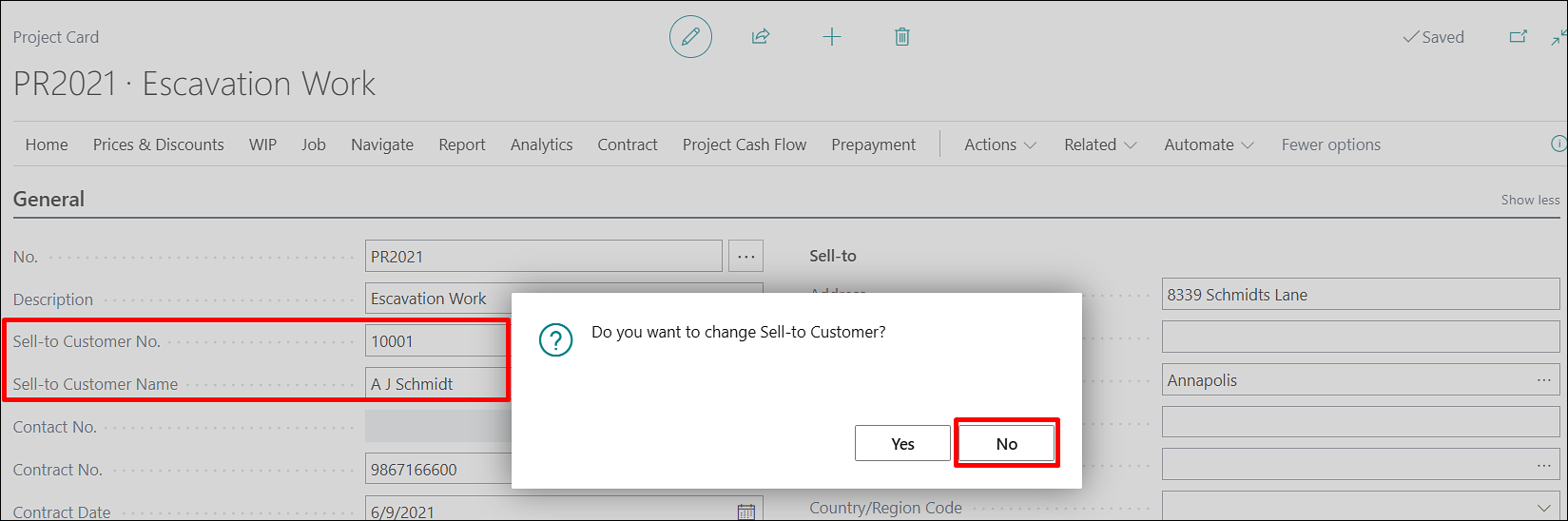Expand the Actions menu
Screen dimensions: 1568x521
[x=1000, y=145]
